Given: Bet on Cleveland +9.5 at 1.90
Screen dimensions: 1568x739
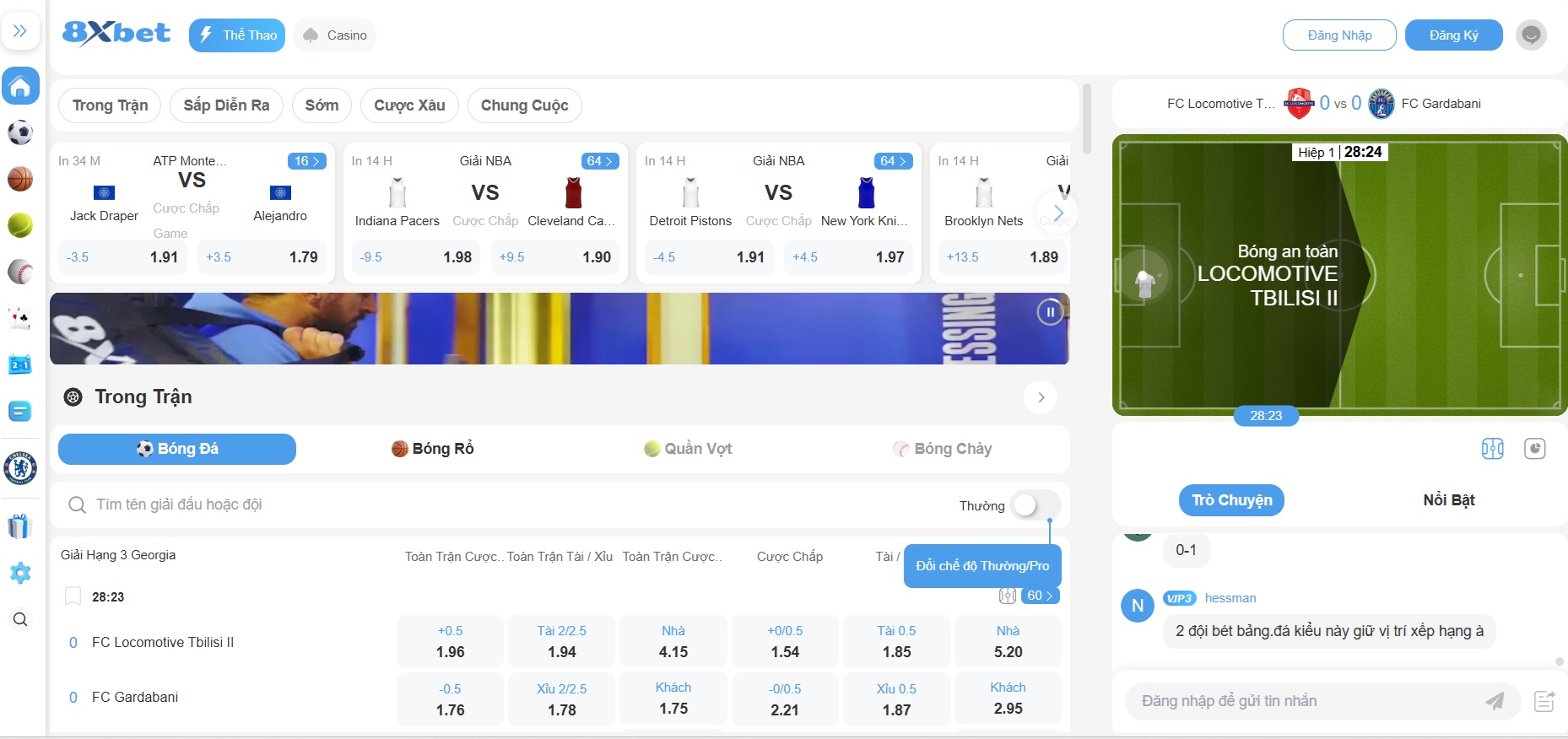Looking at the screenshot, I should click(555, 257).
